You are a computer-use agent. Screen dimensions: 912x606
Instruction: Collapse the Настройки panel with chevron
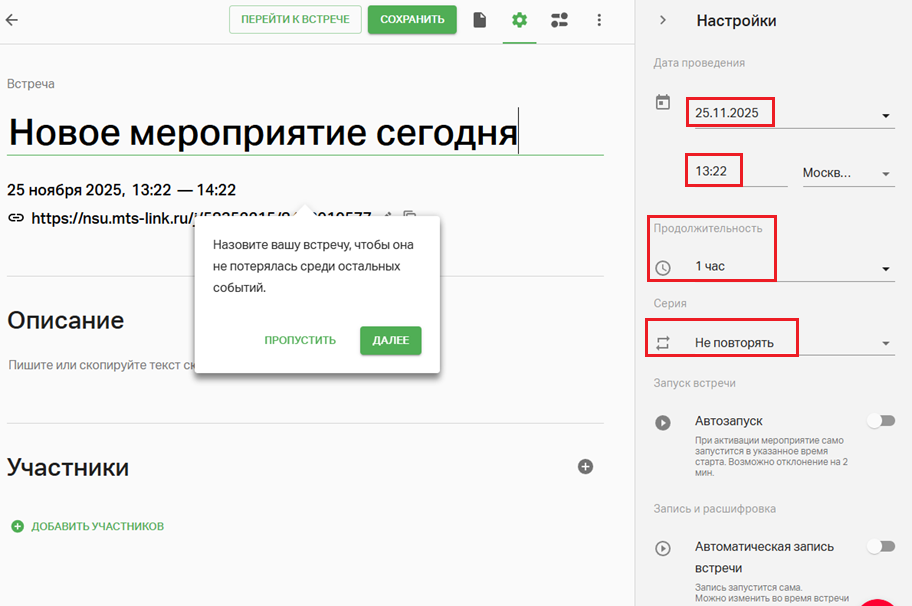(x=662, y=20)
